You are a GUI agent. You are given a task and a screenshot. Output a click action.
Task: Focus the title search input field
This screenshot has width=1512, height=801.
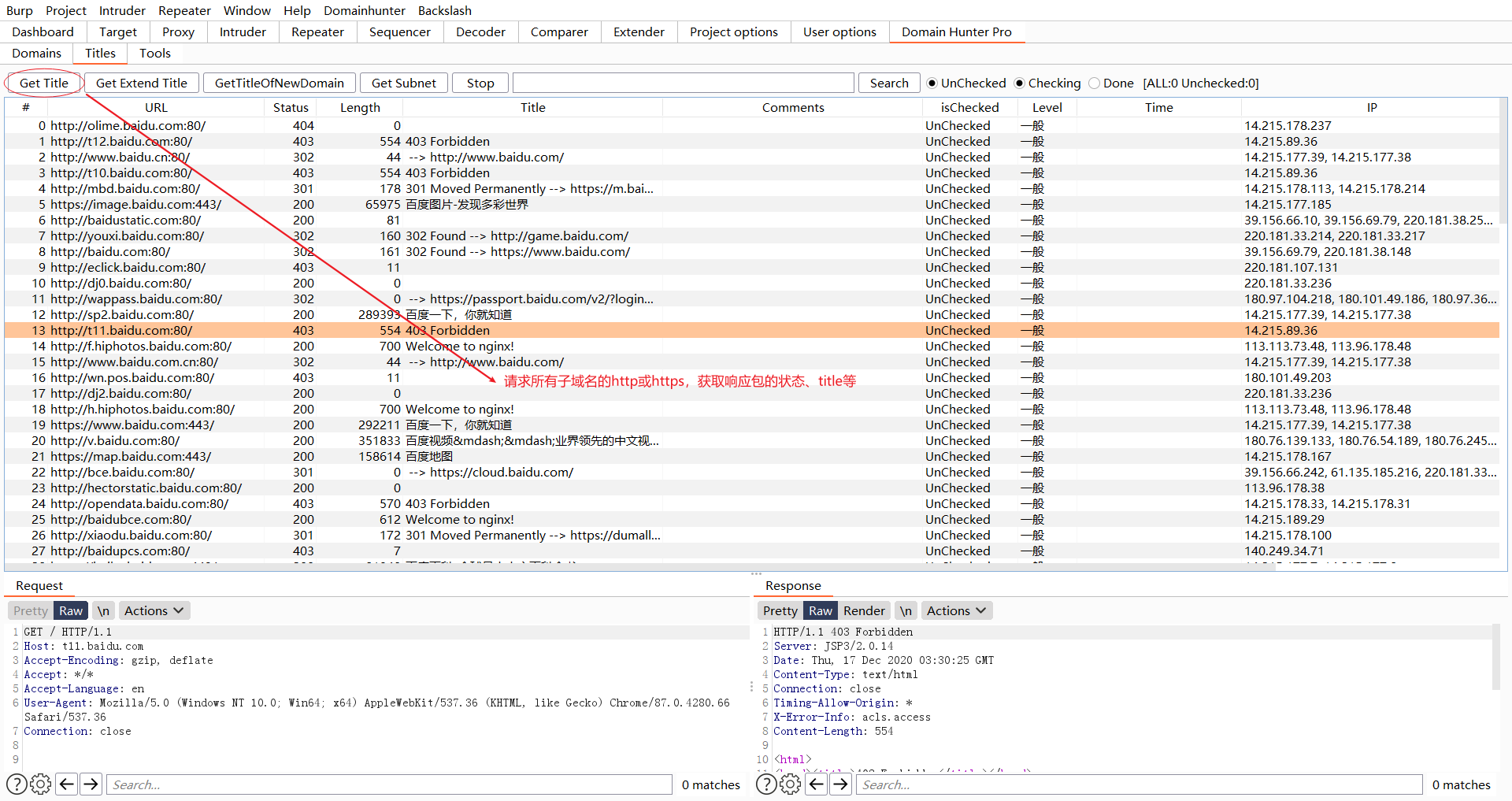pyautogui.click(x=684, y=83)
